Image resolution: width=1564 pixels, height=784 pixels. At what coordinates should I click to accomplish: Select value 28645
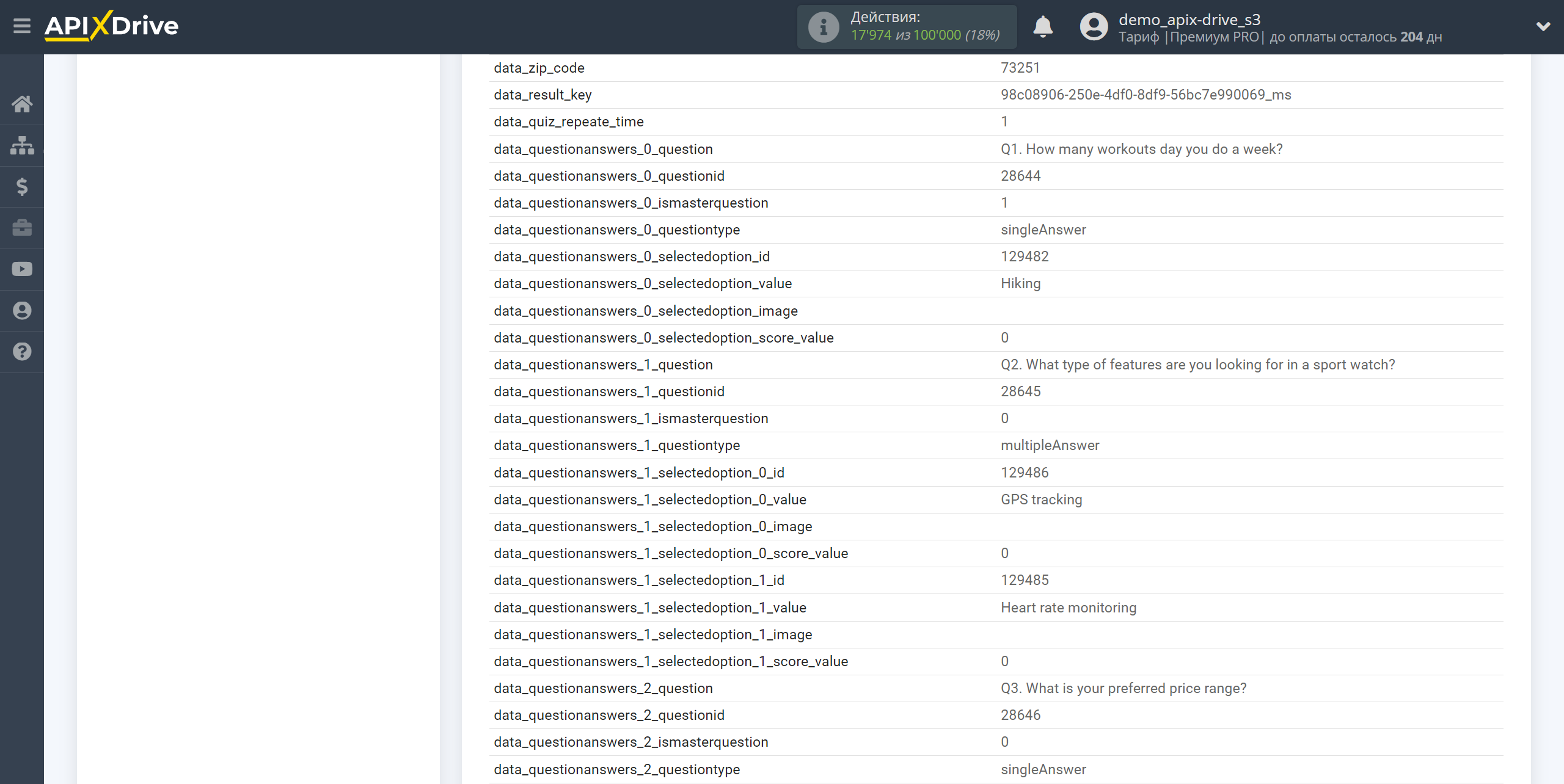click(x=1020, y=391)
